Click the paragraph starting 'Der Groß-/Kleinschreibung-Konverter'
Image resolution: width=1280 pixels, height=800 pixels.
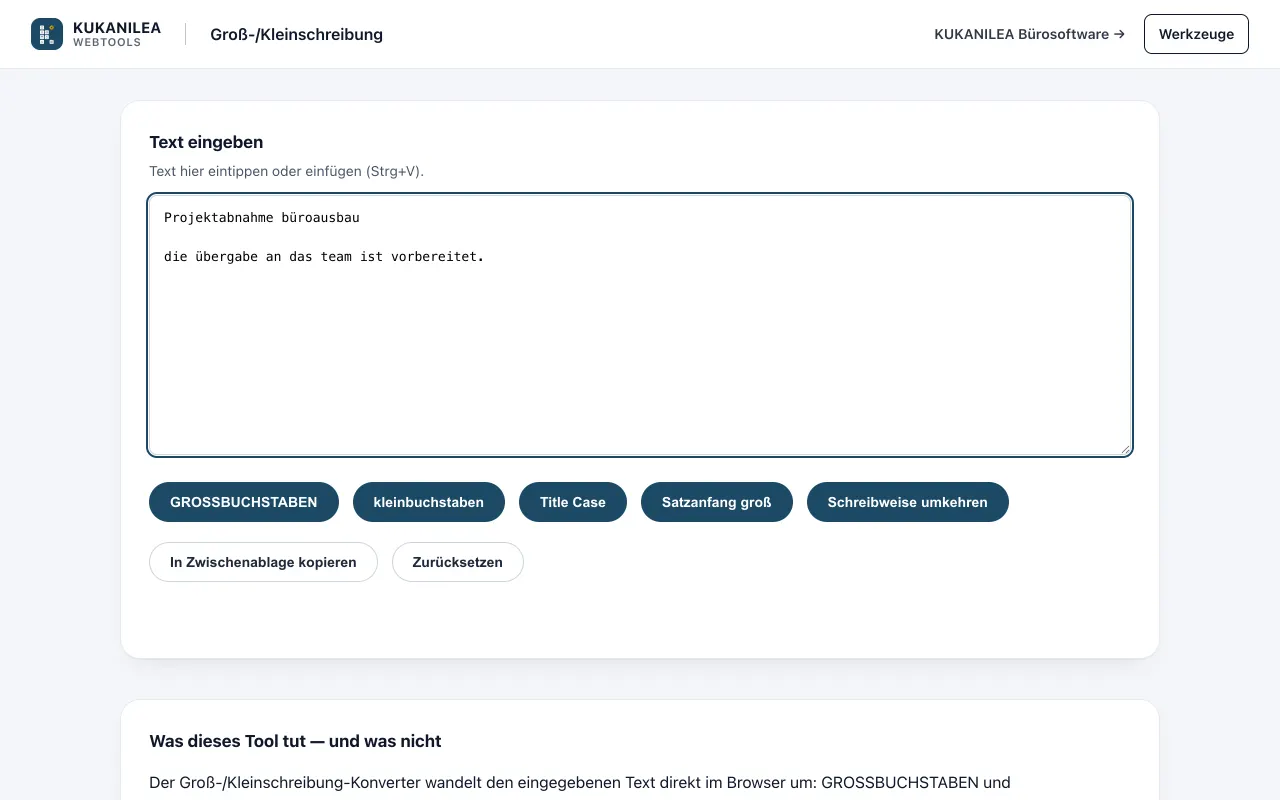pyautogui.click(x=580, y=783)
